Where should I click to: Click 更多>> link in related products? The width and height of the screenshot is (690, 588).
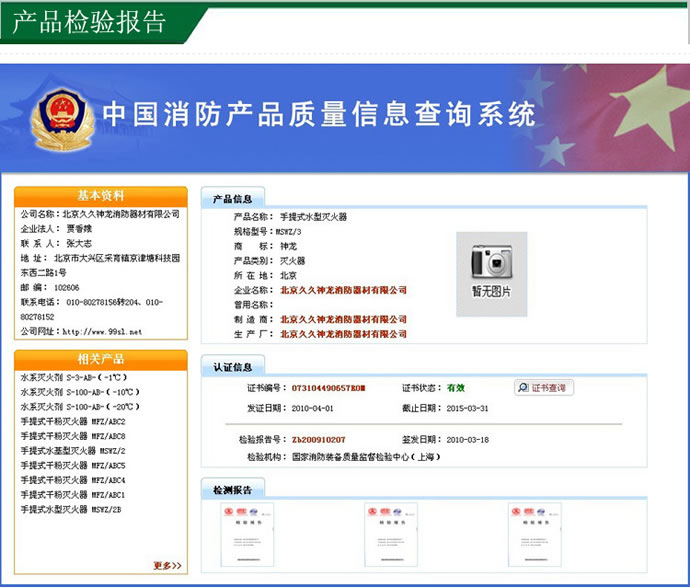tap(167, 566)
